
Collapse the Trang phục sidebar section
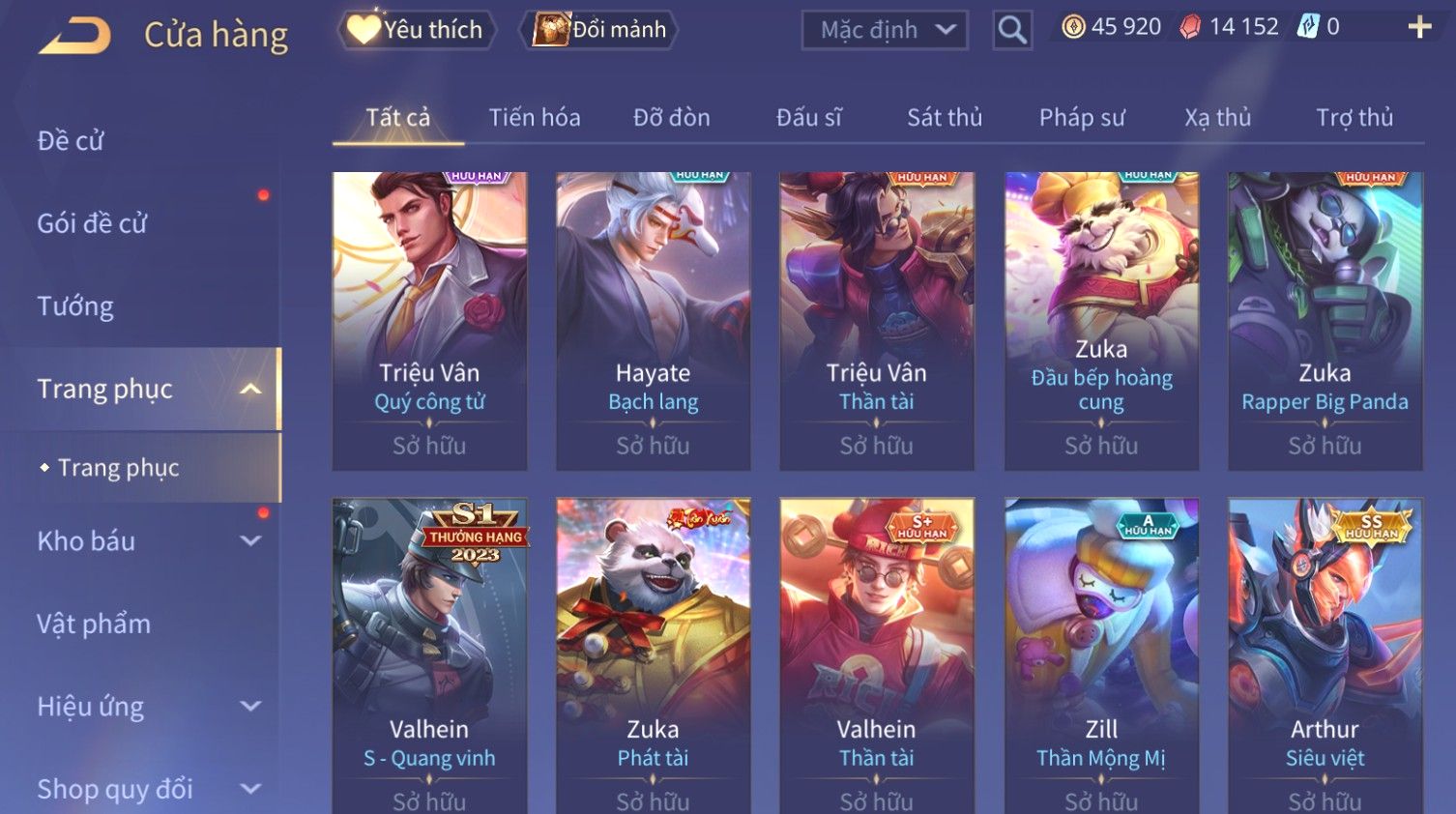click(x=250, y=389)
